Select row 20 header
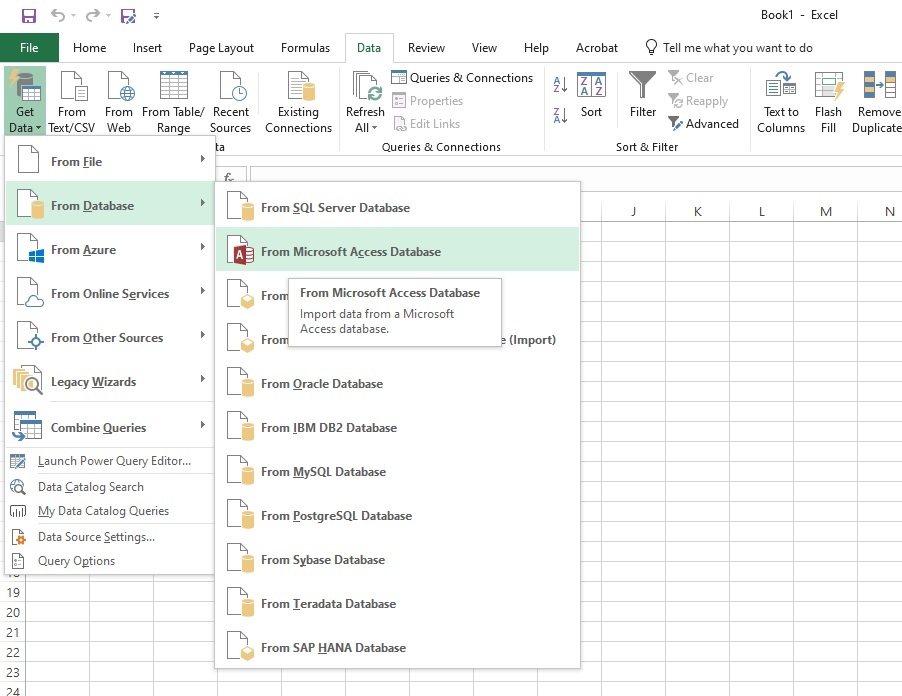 click(x=13, y=613)
